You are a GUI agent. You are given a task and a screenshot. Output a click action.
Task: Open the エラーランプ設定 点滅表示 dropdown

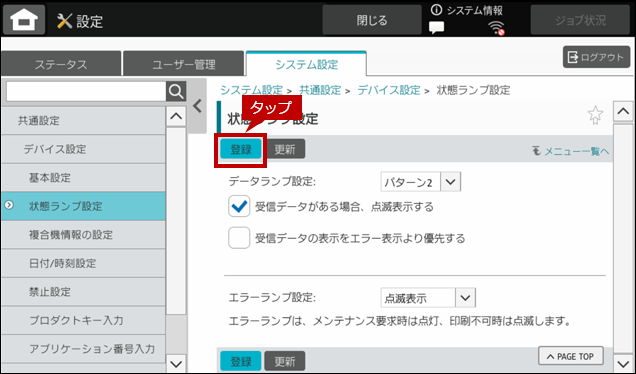point(428,298)
